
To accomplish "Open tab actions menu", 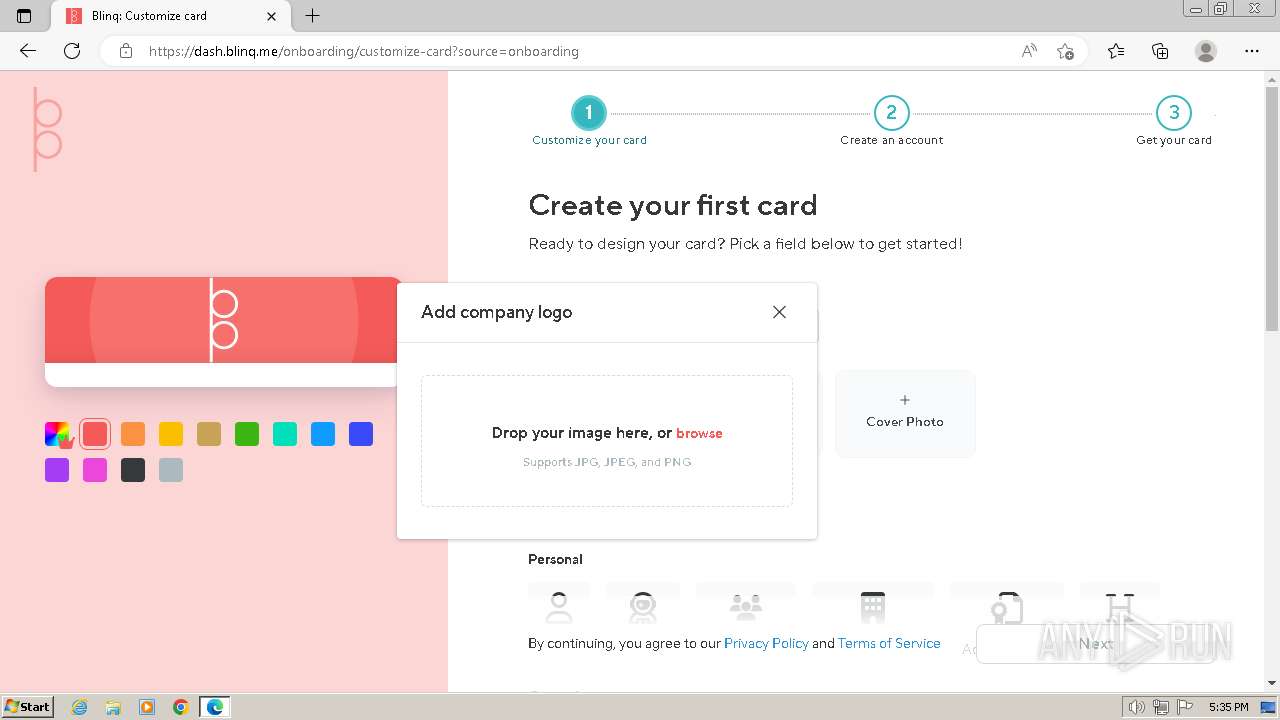I will pos(24,16).
